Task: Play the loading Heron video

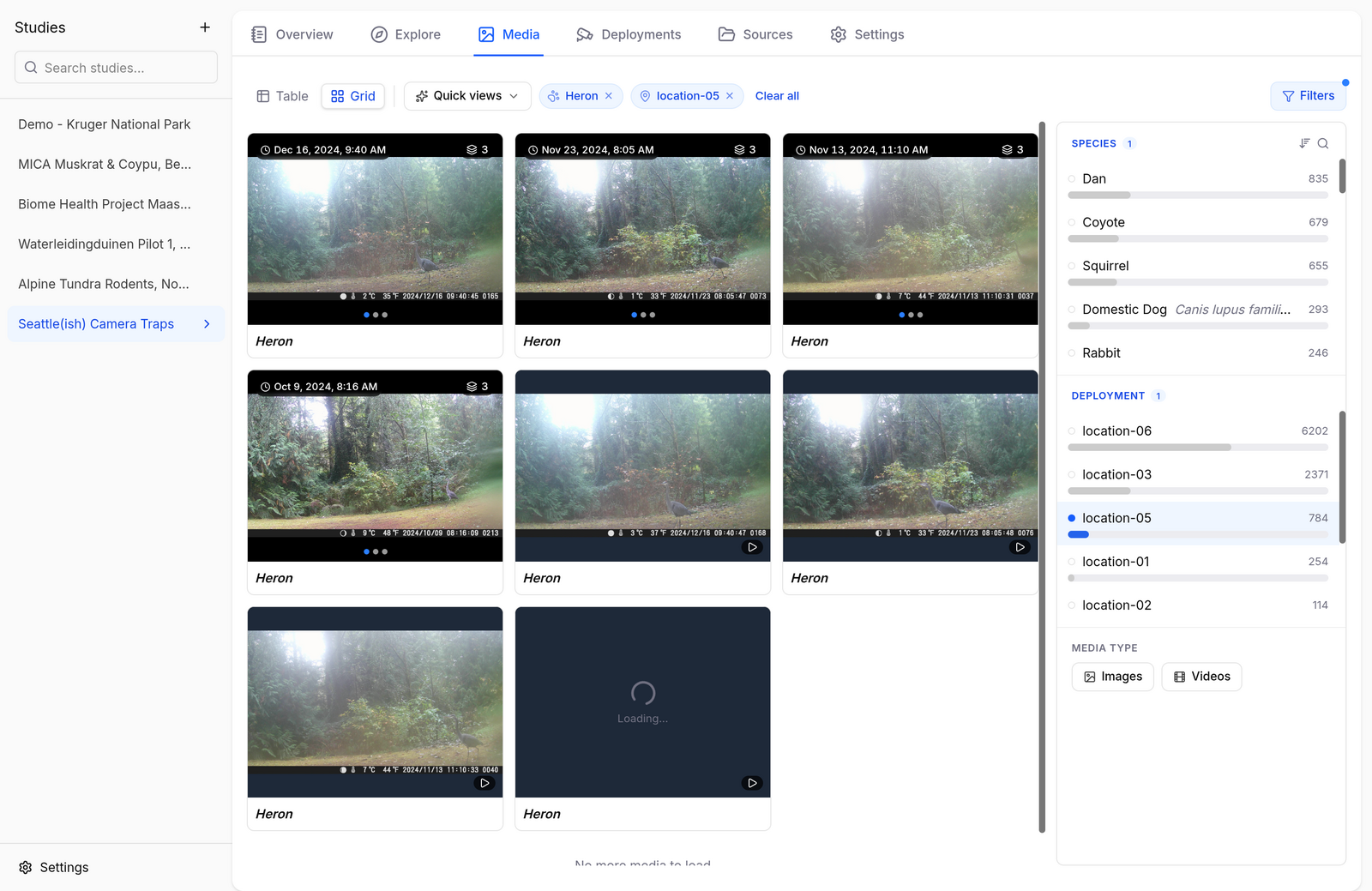Action: pyautogui.click(x=752, y=783)
